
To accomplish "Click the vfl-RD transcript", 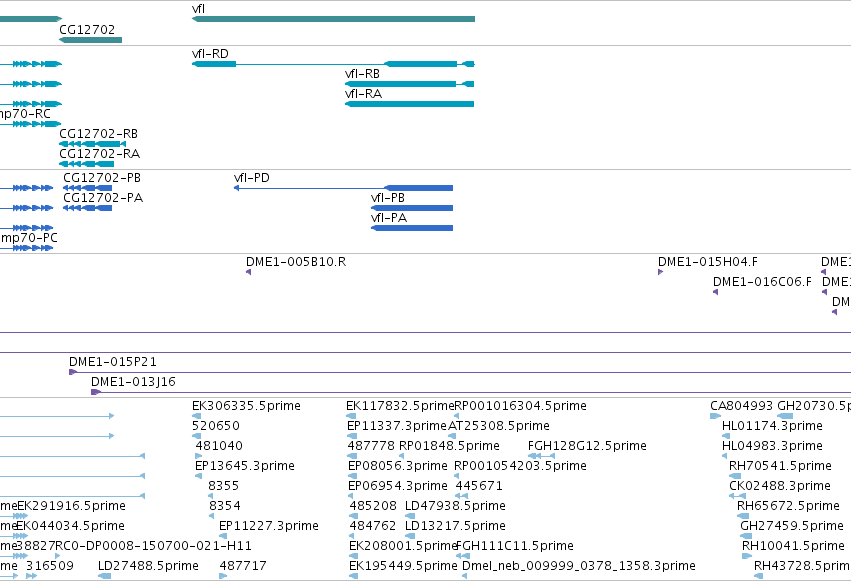I will (333, 64).
